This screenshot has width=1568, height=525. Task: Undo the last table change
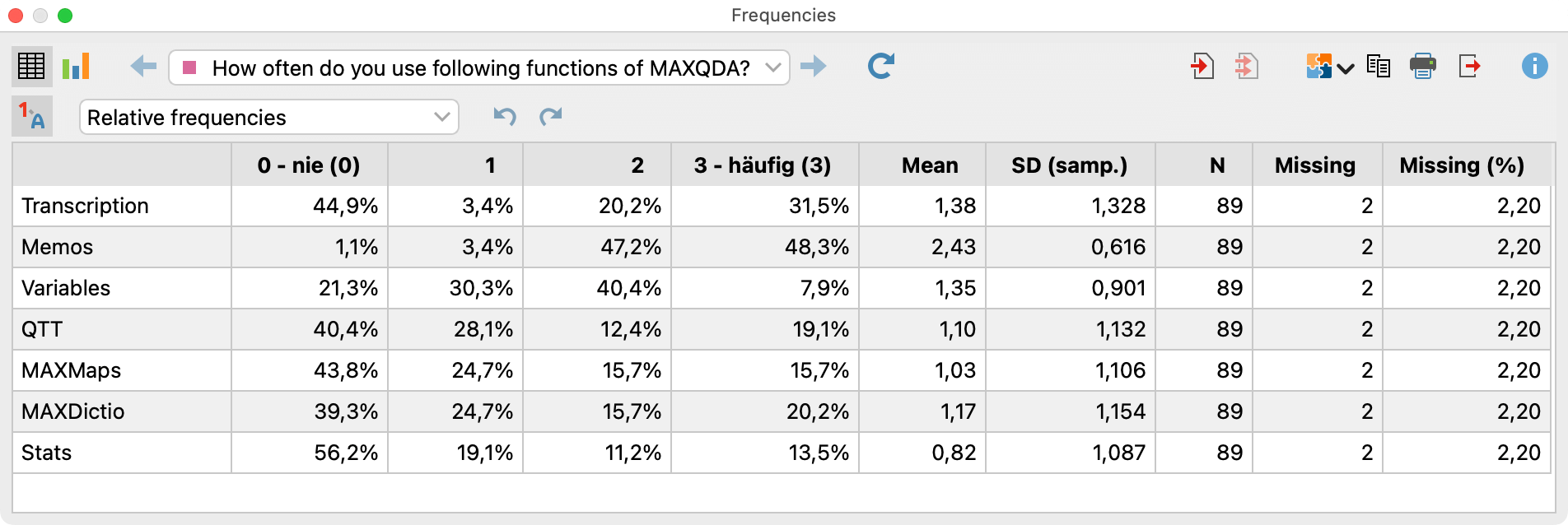click(x=506, y=117)
